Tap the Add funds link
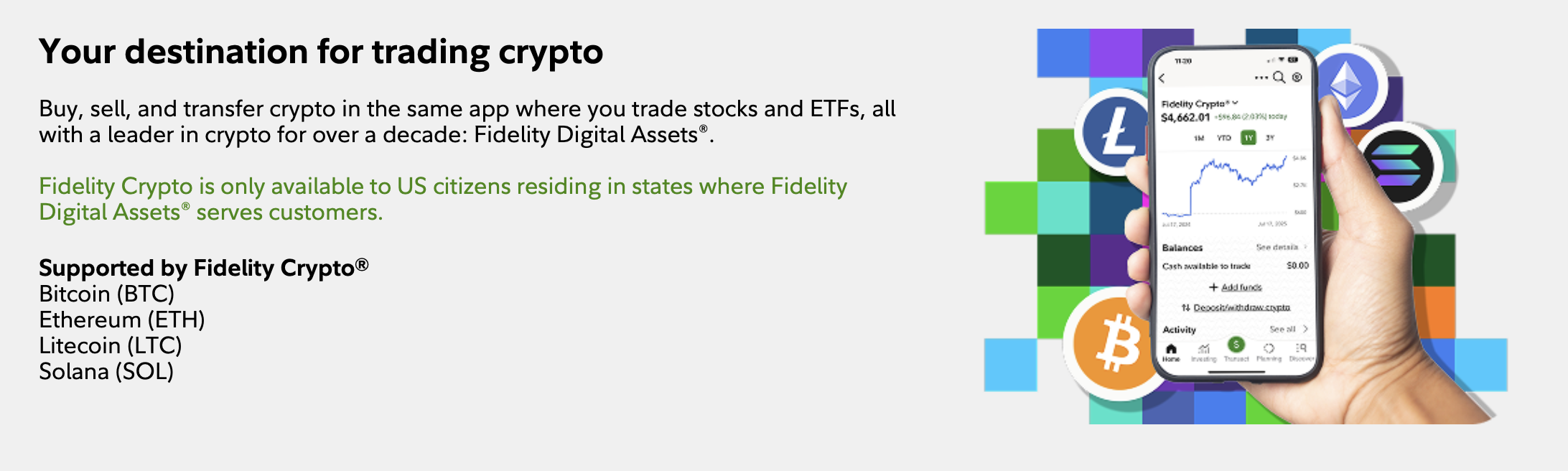1568x471 pixels. click(x=1241, y=287)
